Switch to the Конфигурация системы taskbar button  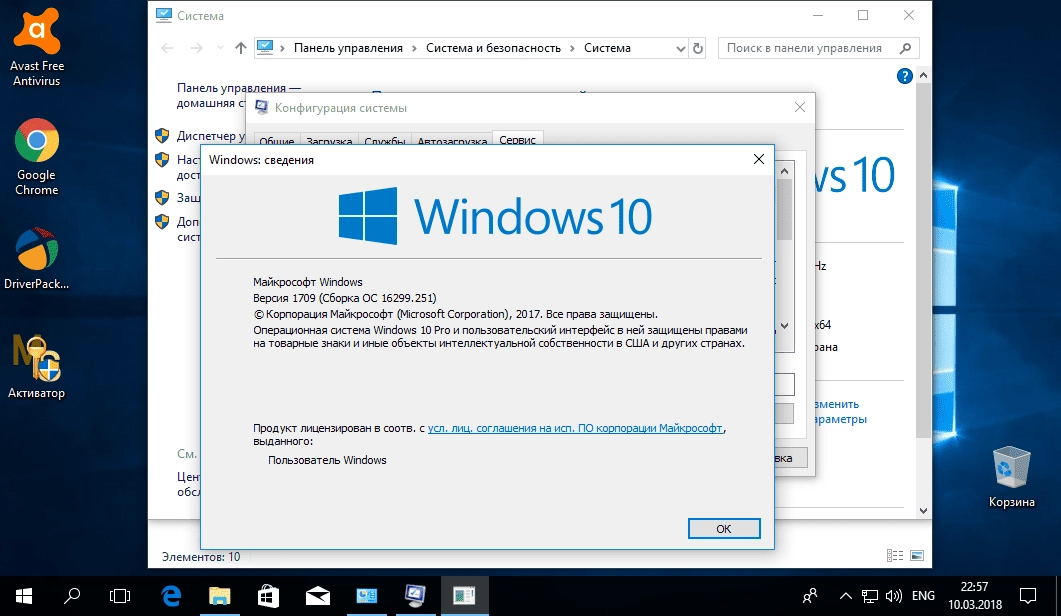[x=415, y=596]
